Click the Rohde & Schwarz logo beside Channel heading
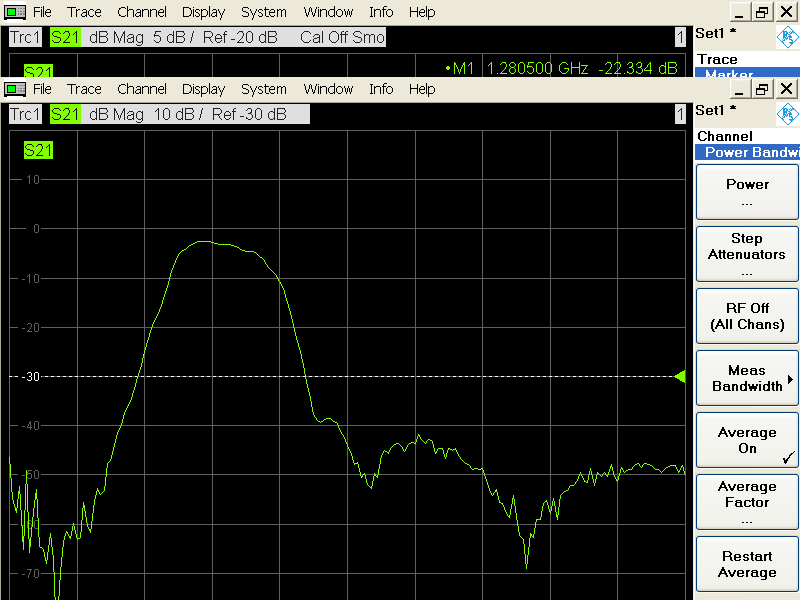 coord(788,113)
